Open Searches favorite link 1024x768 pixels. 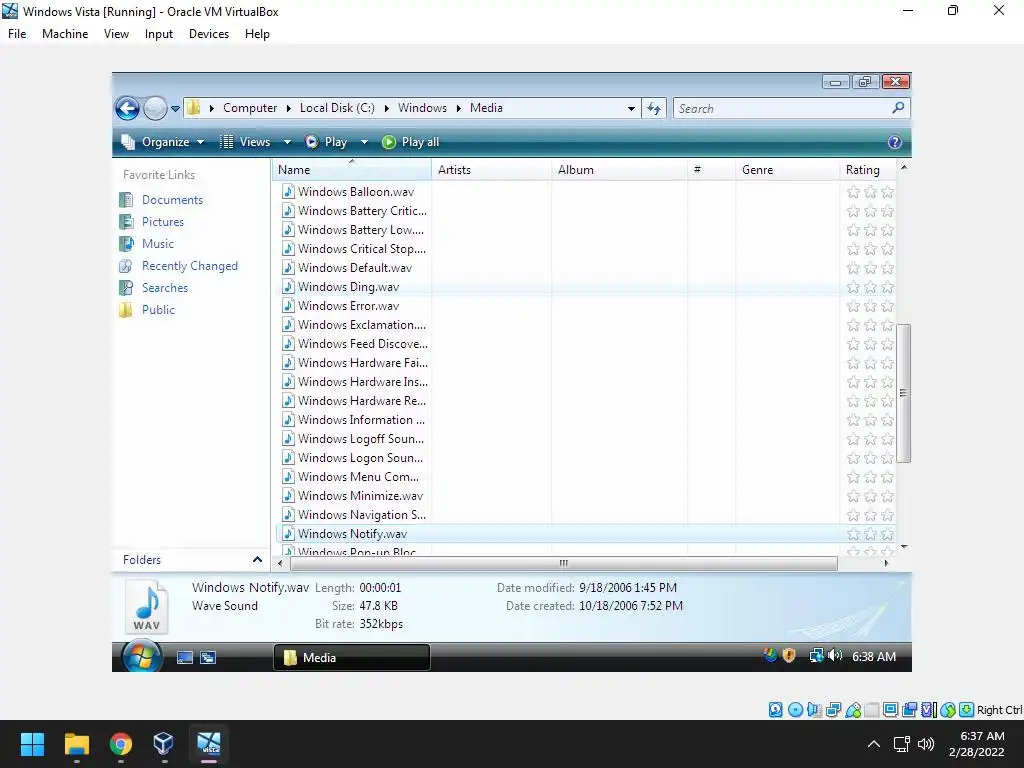165,288
